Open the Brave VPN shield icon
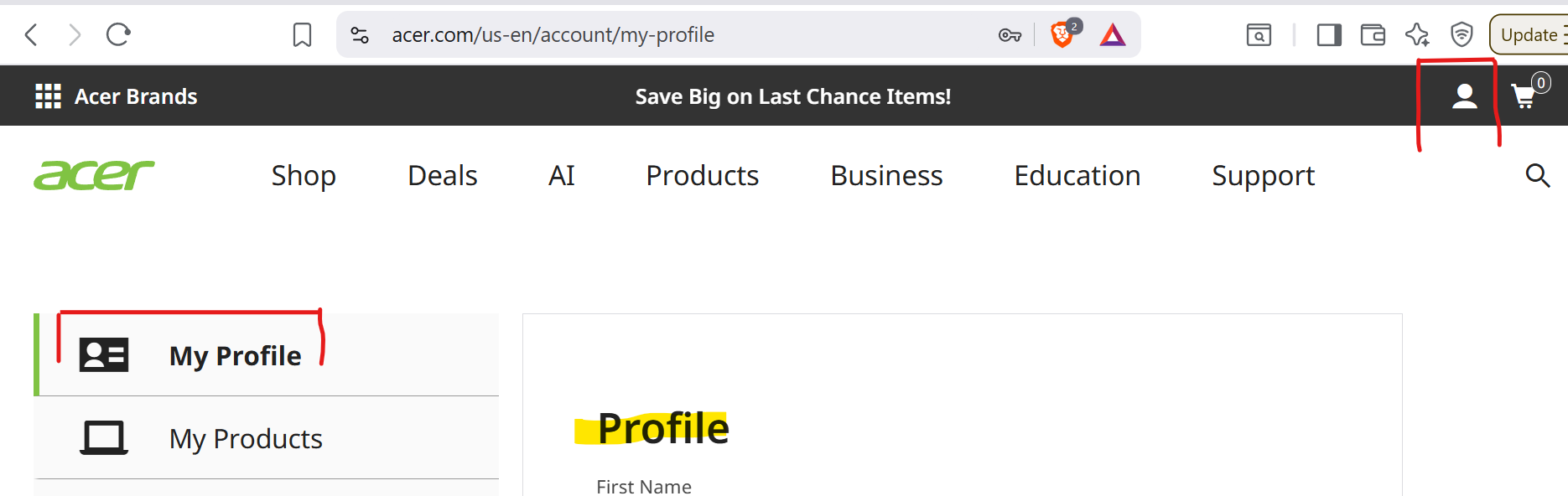This screenshot has width=1568, height=496. pyautogui.click(x=1462, y=35)
